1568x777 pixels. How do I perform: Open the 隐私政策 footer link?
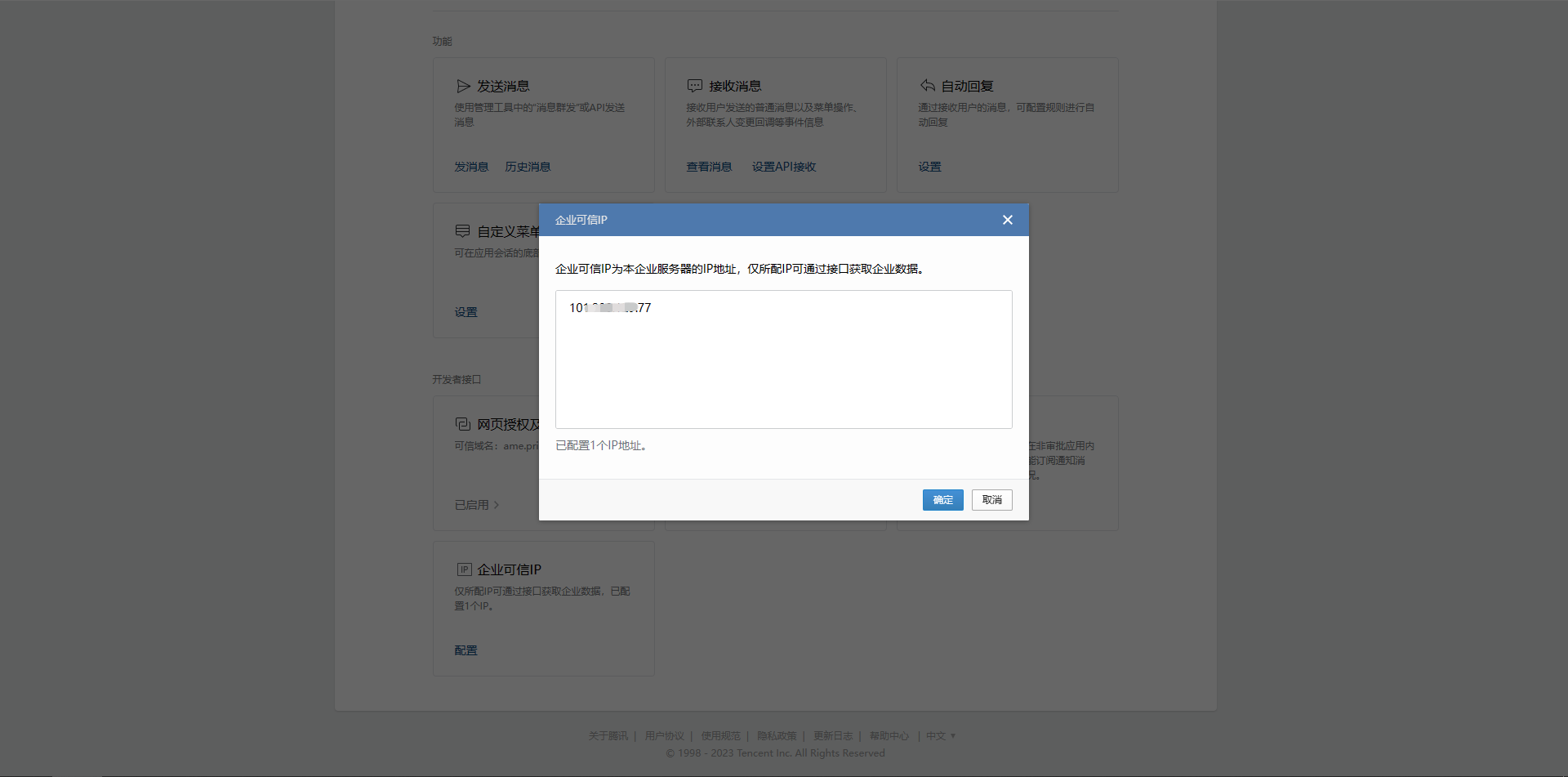(776, 736)
